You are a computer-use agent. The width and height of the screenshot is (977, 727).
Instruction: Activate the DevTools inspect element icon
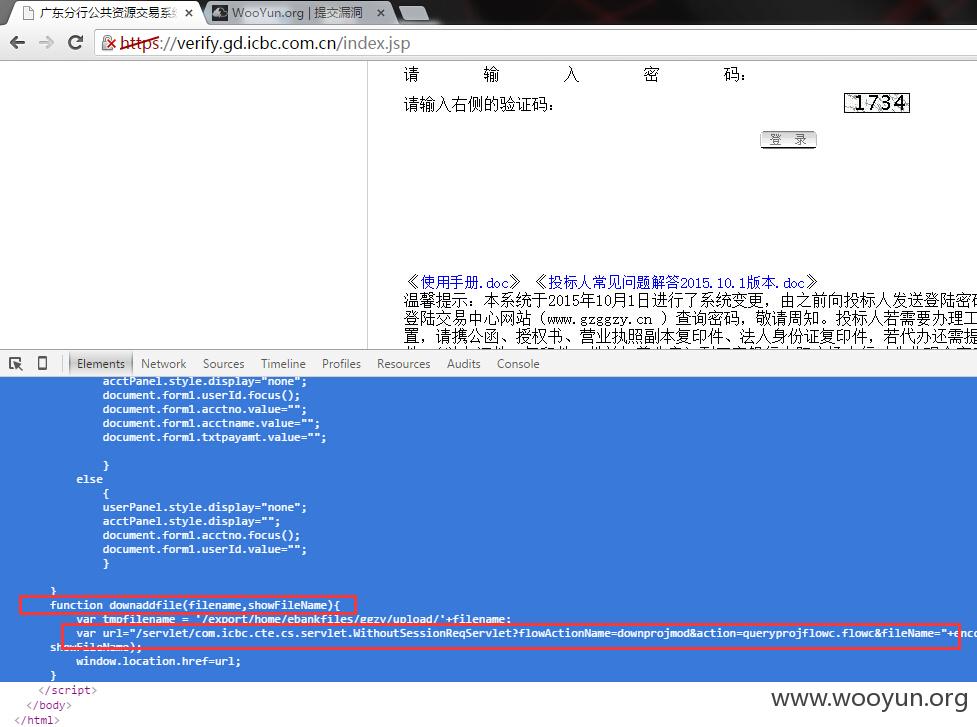[x=16, y=363]
